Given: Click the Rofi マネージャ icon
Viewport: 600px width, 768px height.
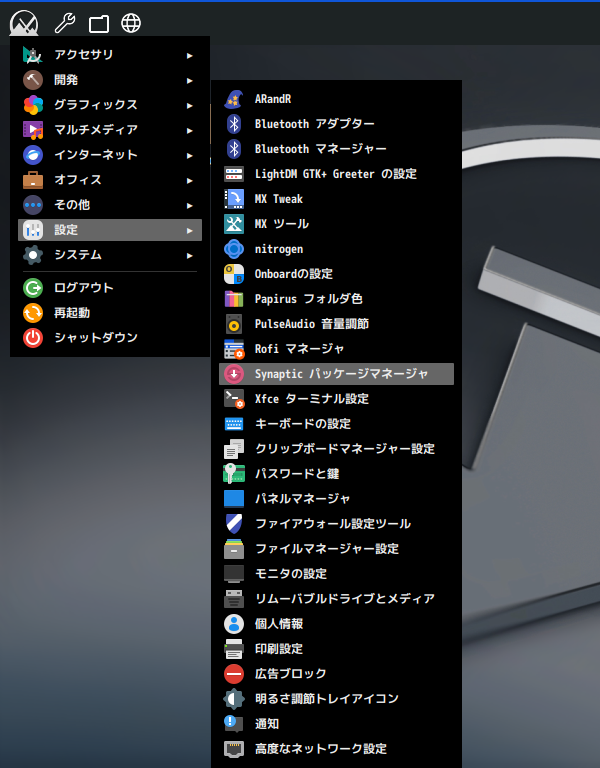Looking at the screenshot, I should coord(234,349).
